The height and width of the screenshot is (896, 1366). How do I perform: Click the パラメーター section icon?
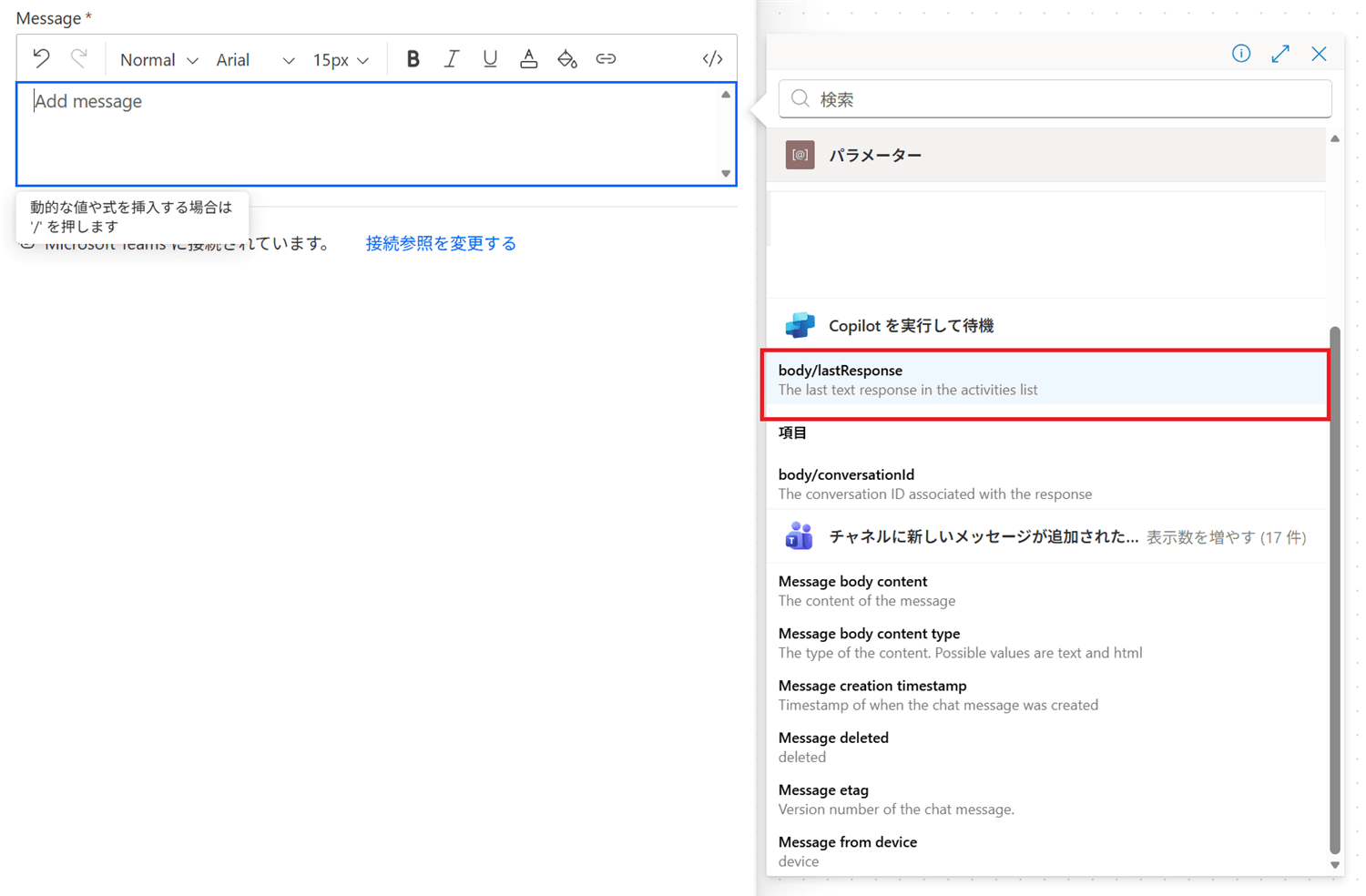click(799, 154)
